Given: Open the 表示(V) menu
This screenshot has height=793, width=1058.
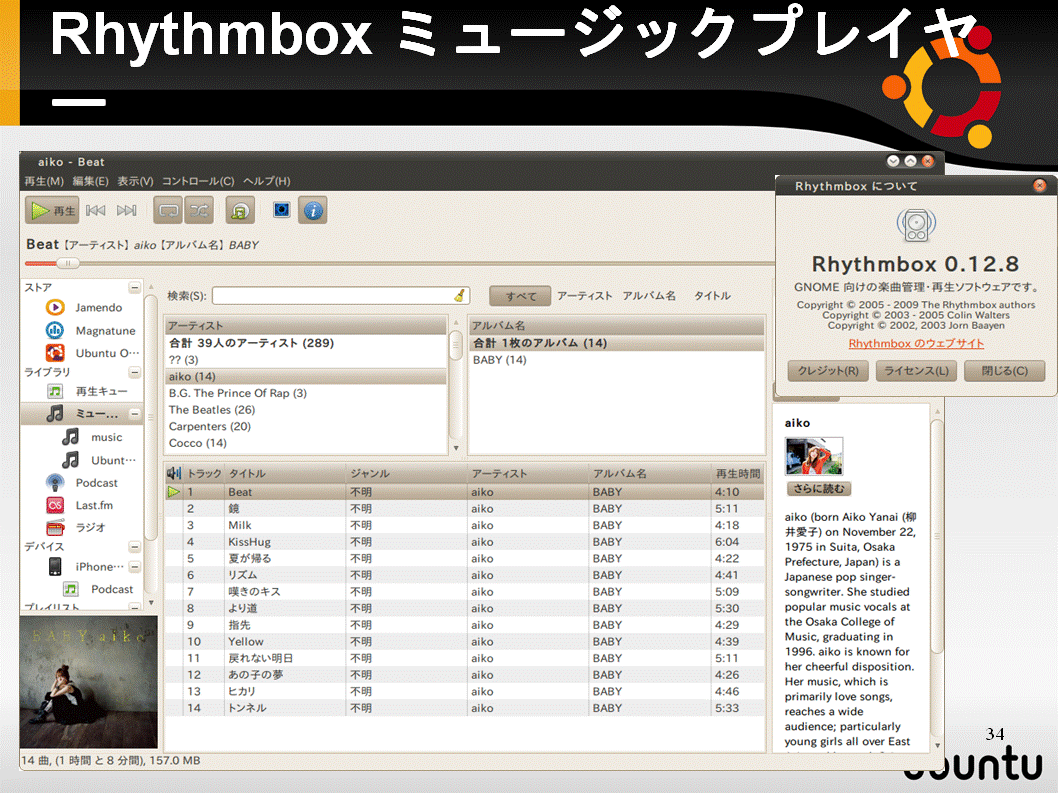Looking at the screenshot, I should pos(135,181).
